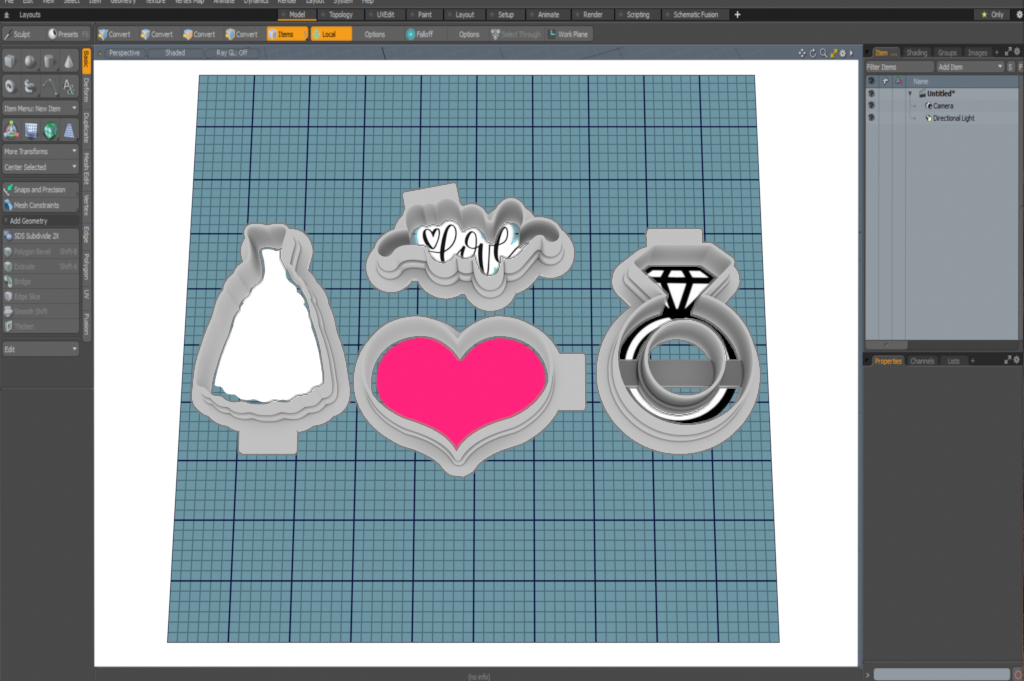Open the Channels tab
This screenshot has width=1024, height=681.
point(922,360)
